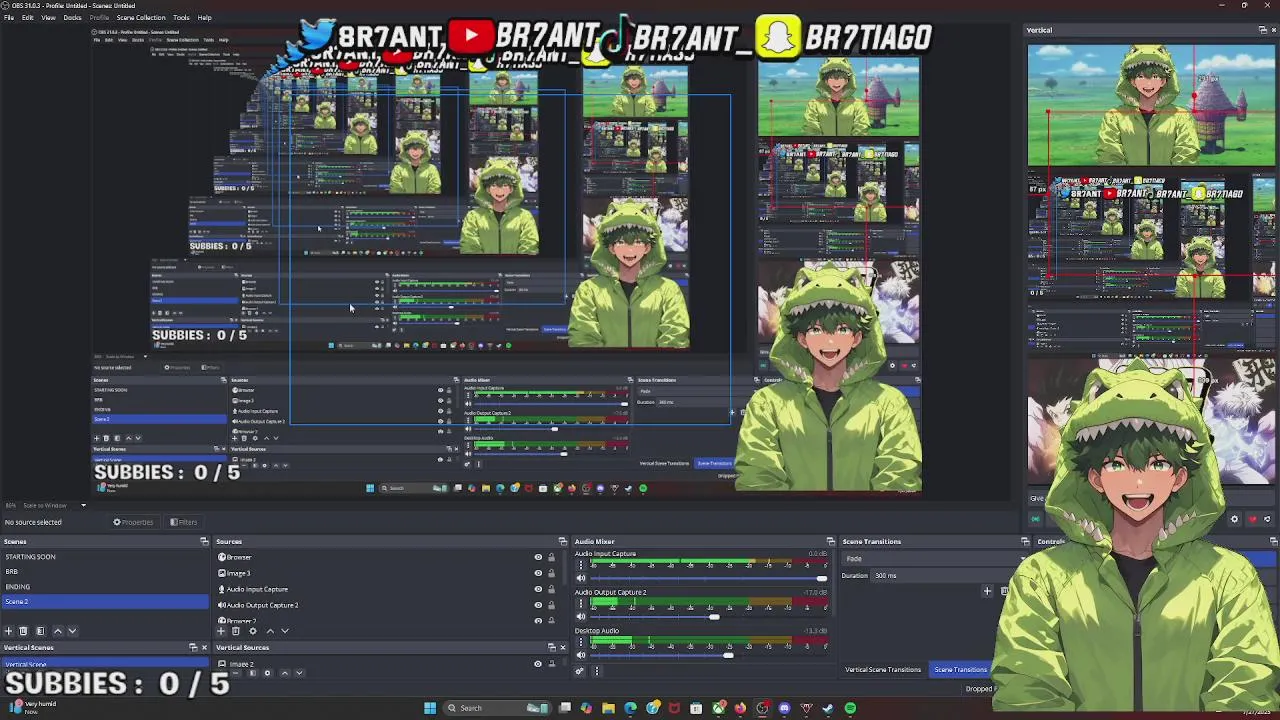Remove selected scene with trash icon

(x=23, y=631)
